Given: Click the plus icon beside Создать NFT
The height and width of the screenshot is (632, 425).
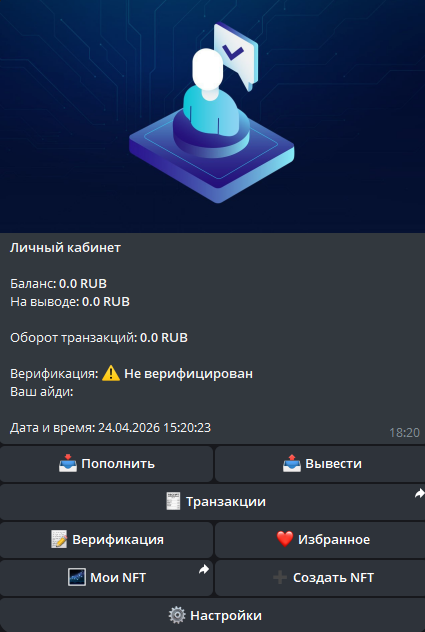Looking at the screenshot, I should pos(279,578).
